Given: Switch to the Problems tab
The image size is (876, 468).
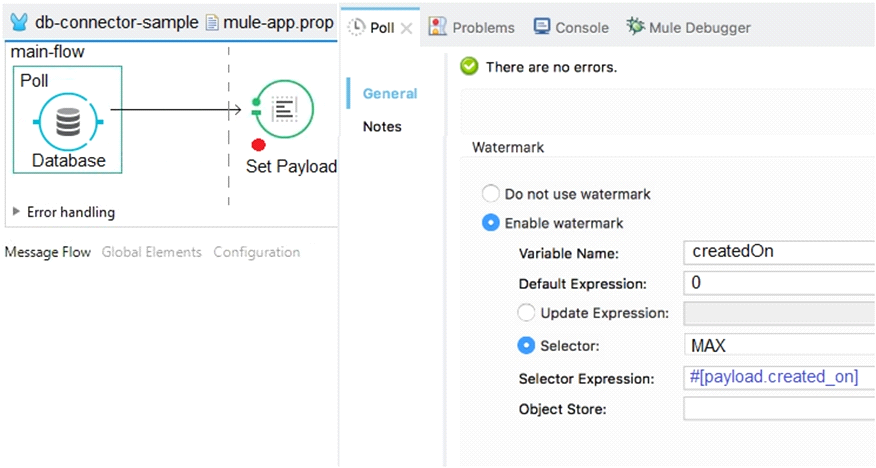Looking at the screenshot, I should pyautogui.click(x=483, y=27).
